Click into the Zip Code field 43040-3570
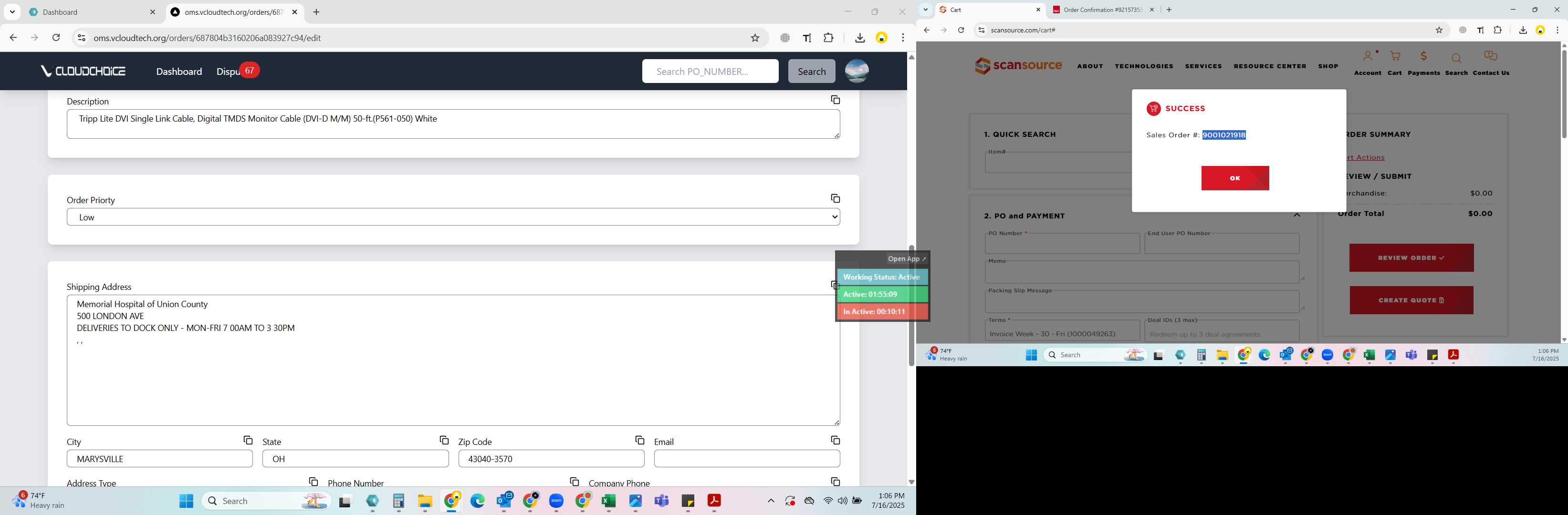The height and width of the screenshot is (515, 1568). [551, 458]
